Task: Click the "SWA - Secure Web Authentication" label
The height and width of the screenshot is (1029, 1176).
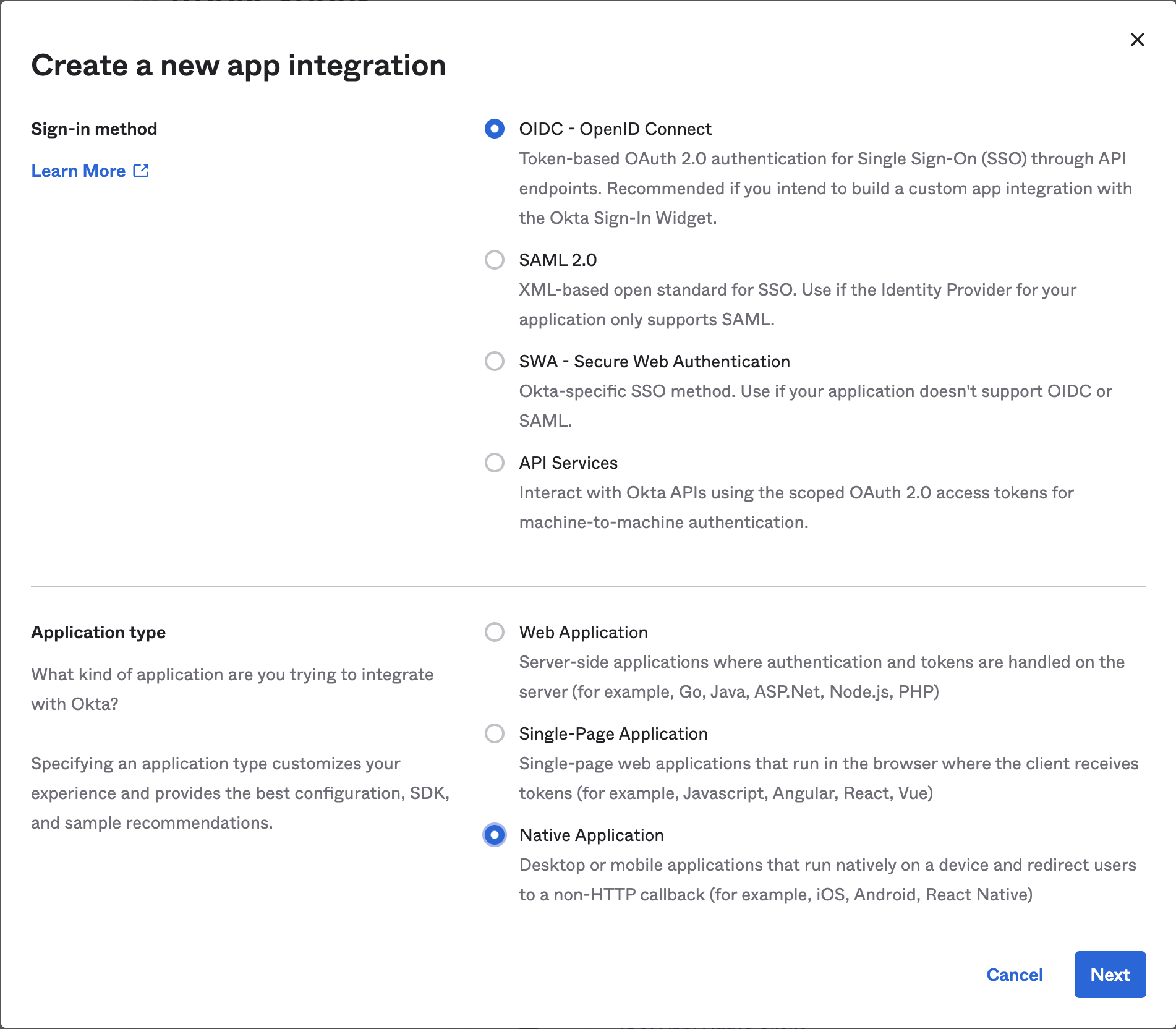Action: (x=654, y=361)
